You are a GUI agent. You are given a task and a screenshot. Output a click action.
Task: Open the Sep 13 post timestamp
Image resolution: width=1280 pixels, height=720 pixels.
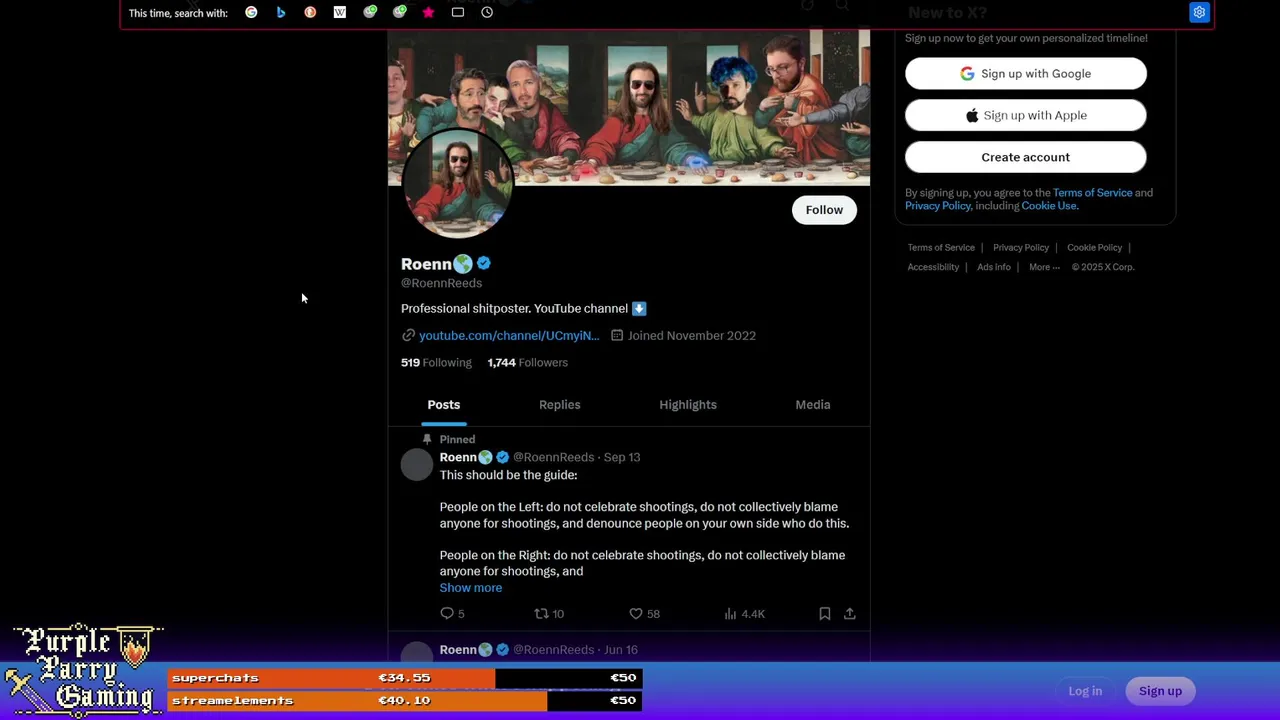coord(622,457)
